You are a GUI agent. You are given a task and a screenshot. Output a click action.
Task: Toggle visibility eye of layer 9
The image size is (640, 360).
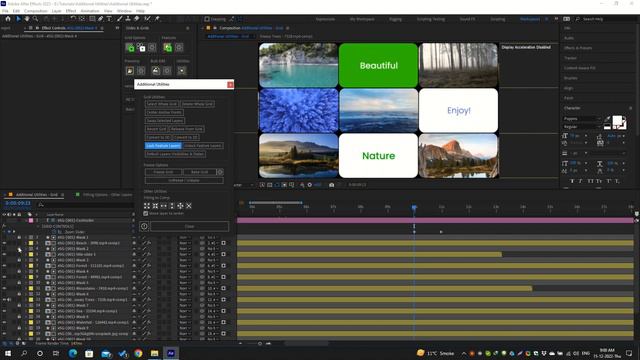click(4, 277)
